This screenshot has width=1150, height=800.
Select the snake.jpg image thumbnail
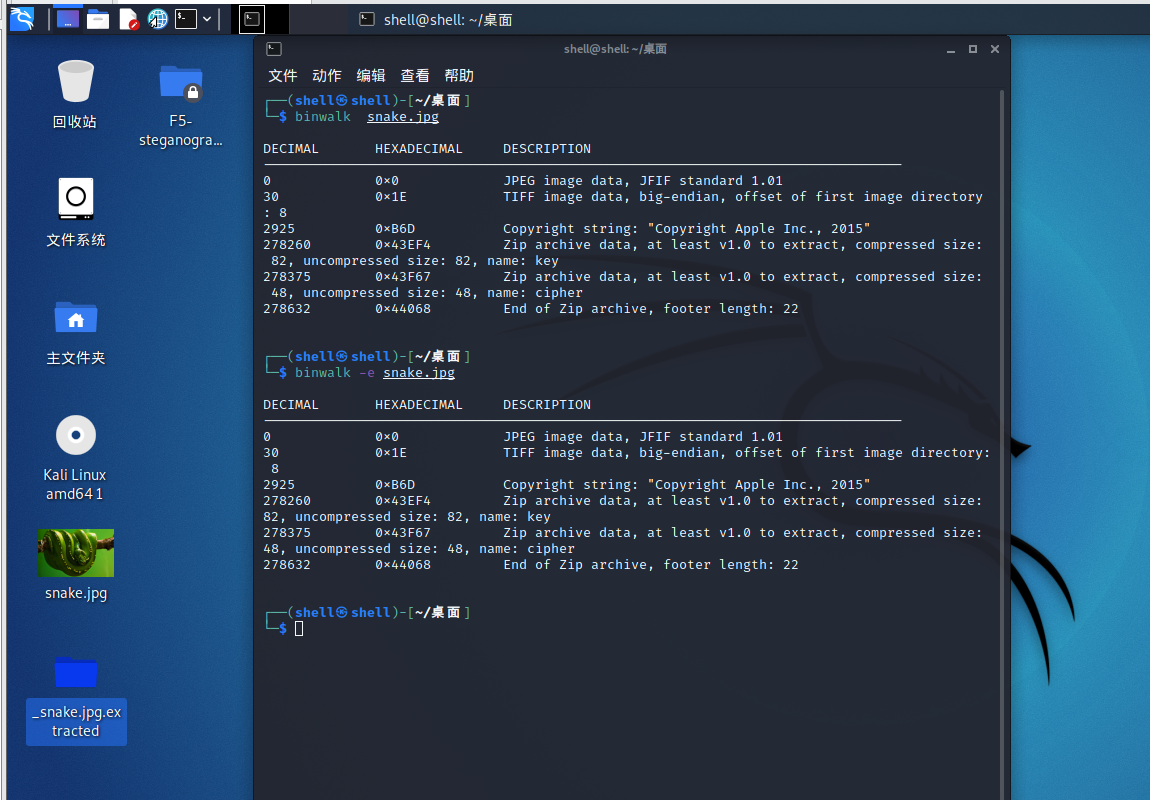76,553
